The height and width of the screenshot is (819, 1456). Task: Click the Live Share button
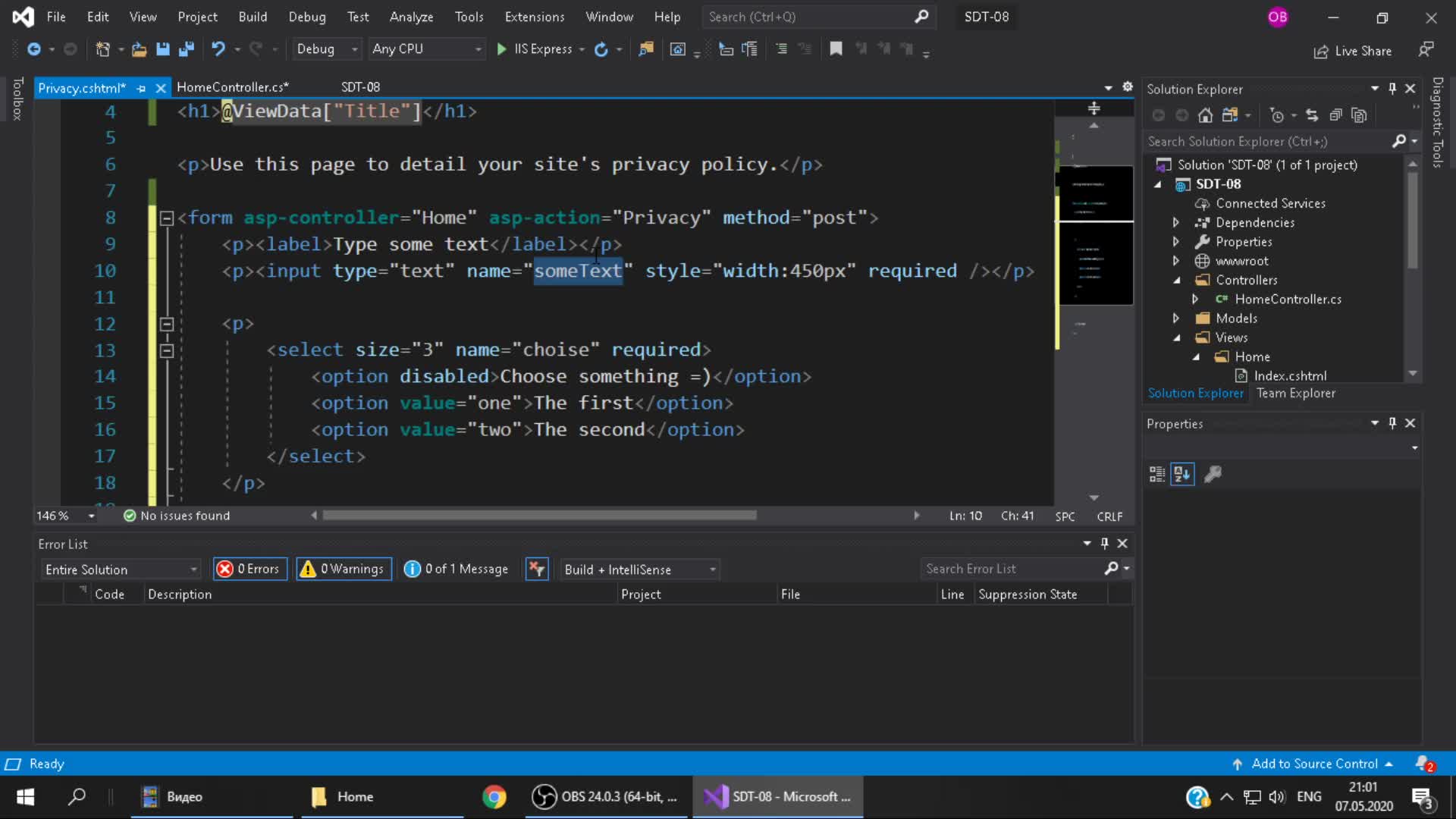coord(1353,51)
